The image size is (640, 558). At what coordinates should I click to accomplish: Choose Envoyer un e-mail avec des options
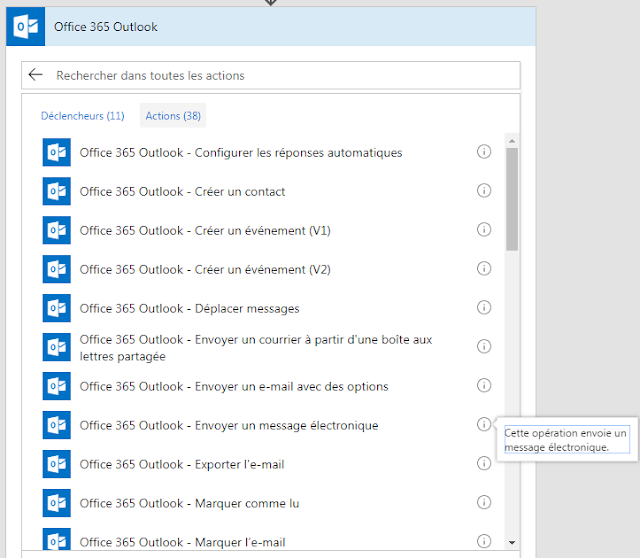[x=234, y=387]
